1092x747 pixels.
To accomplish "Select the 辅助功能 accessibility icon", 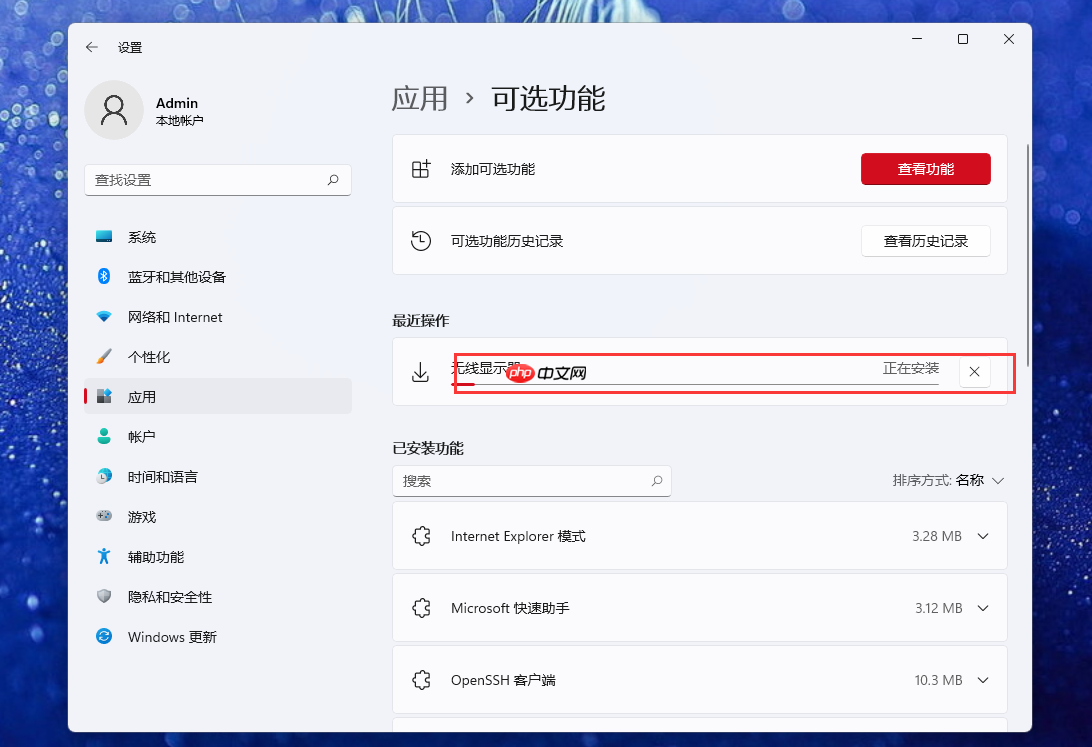I will [103, 557].
